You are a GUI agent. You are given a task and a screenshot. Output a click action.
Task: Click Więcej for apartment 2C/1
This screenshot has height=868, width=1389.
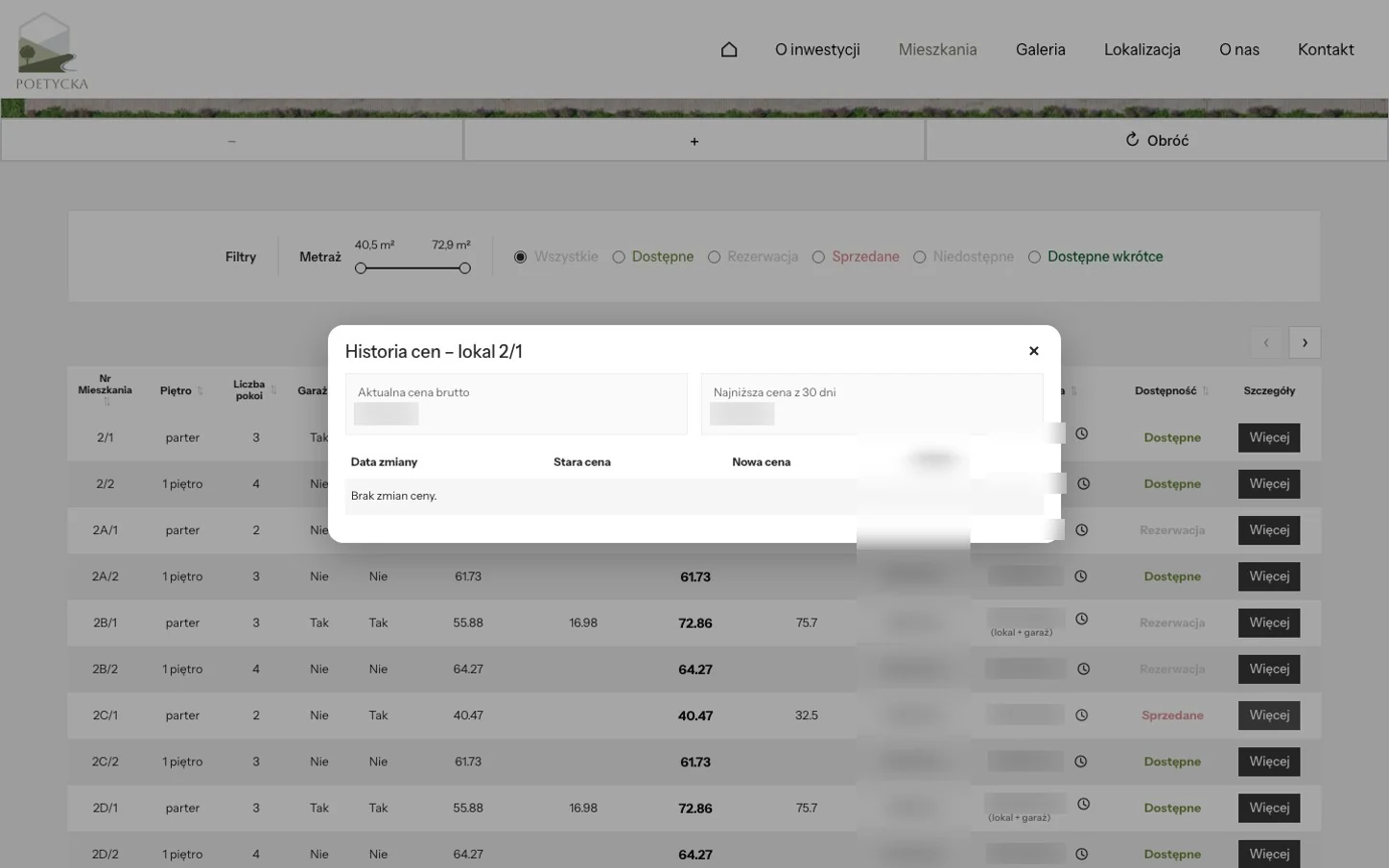coord(1269,716)
